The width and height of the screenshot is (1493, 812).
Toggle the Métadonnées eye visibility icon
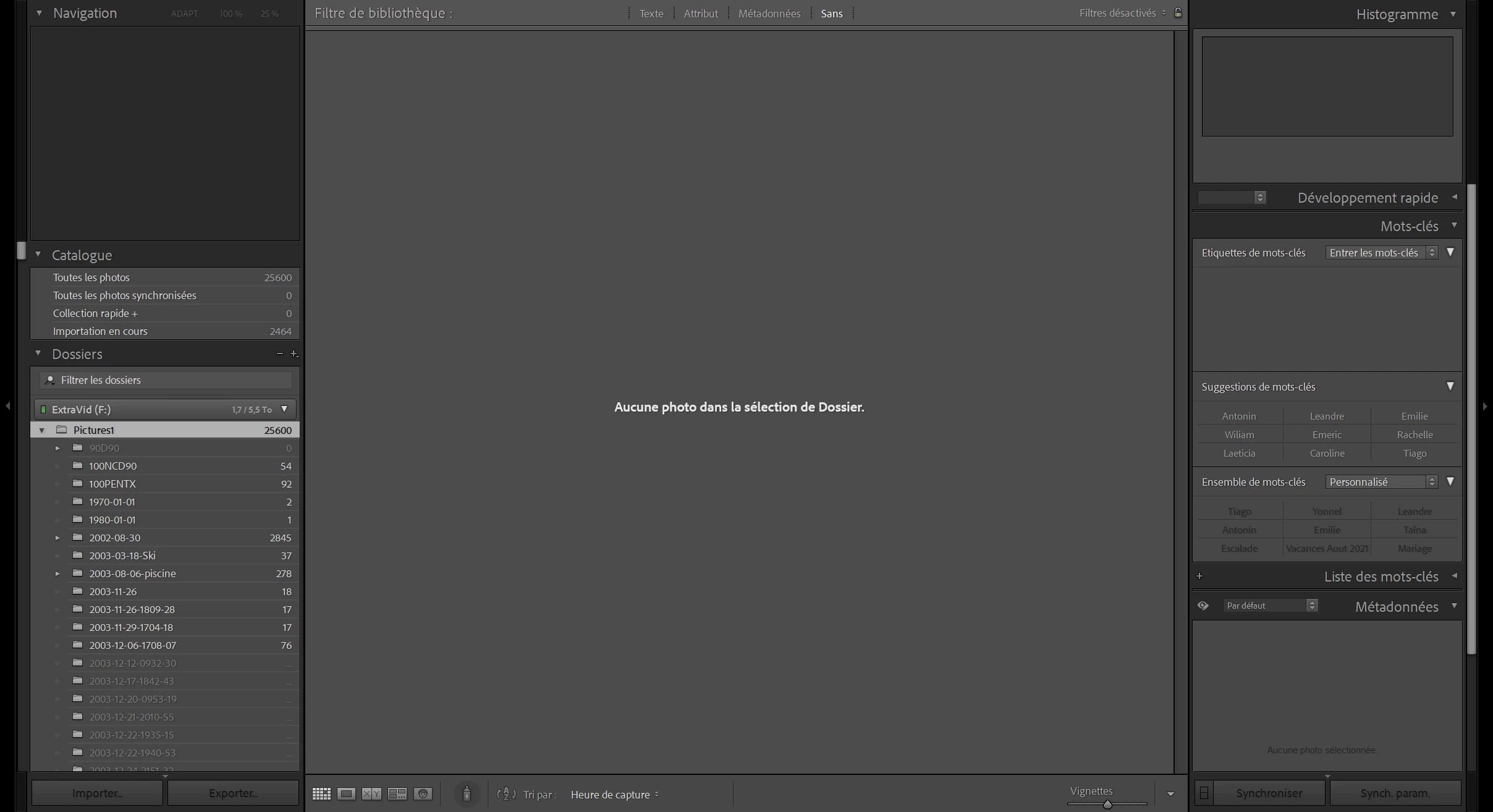(1203, 606)
